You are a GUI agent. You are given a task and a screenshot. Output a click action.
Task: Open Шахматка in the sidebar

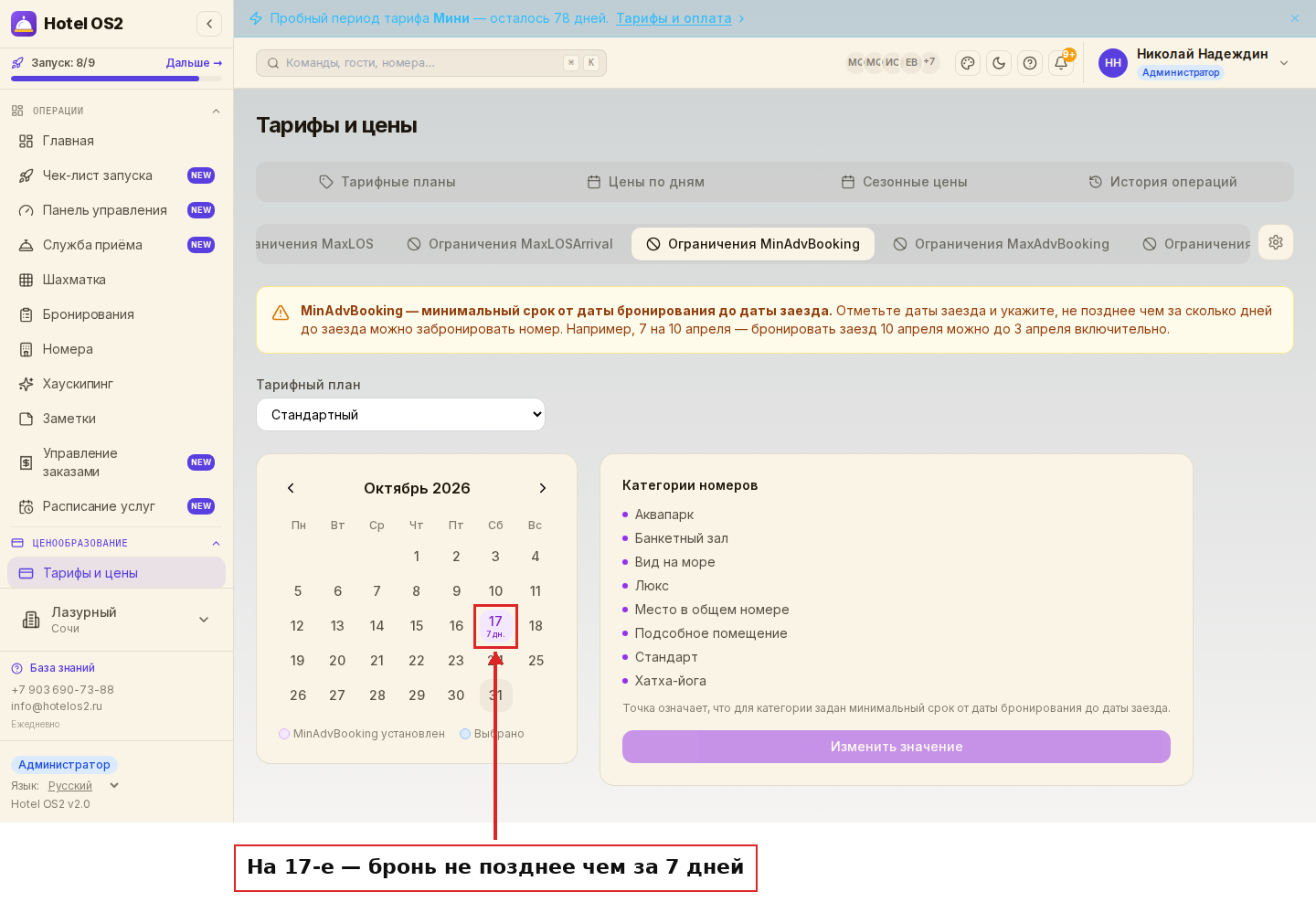116,280
